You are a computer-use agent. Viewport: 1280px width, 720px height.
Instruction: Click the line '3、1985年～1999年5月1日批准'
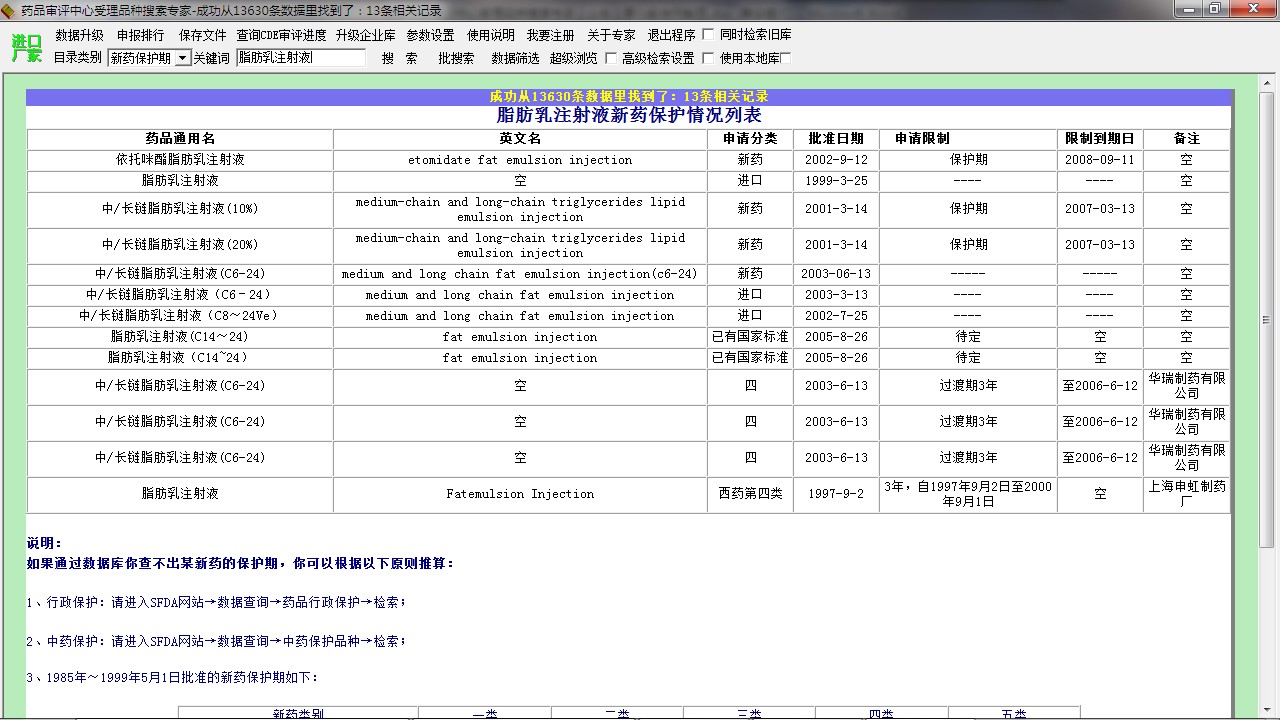(x=172, y=678)
